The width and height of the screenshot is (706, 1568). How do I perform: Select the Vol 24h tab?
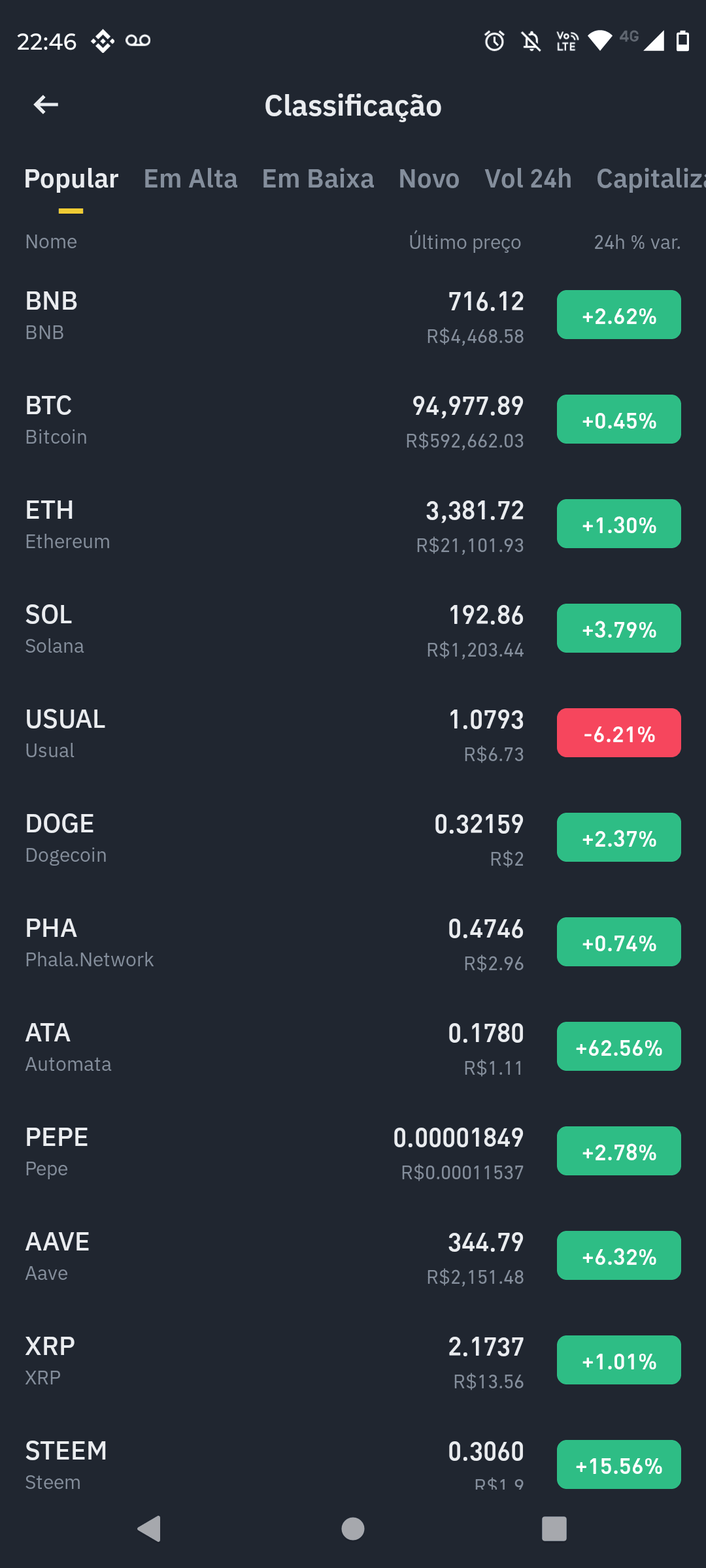pyautogui.click(x=528, y=178)
